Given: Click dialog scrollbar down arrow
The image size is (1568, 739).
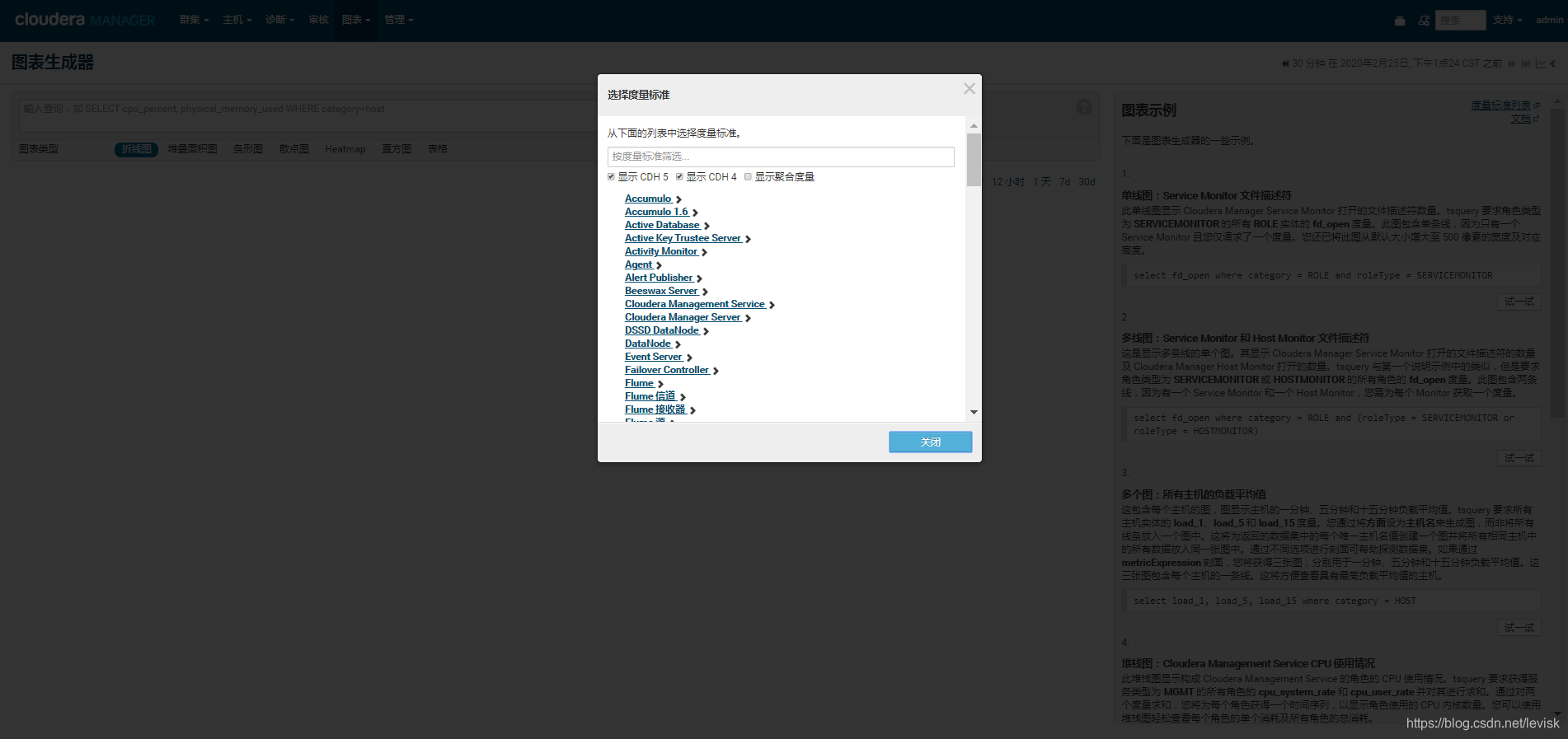Looking at the screenshot, I should pos(974,412).
